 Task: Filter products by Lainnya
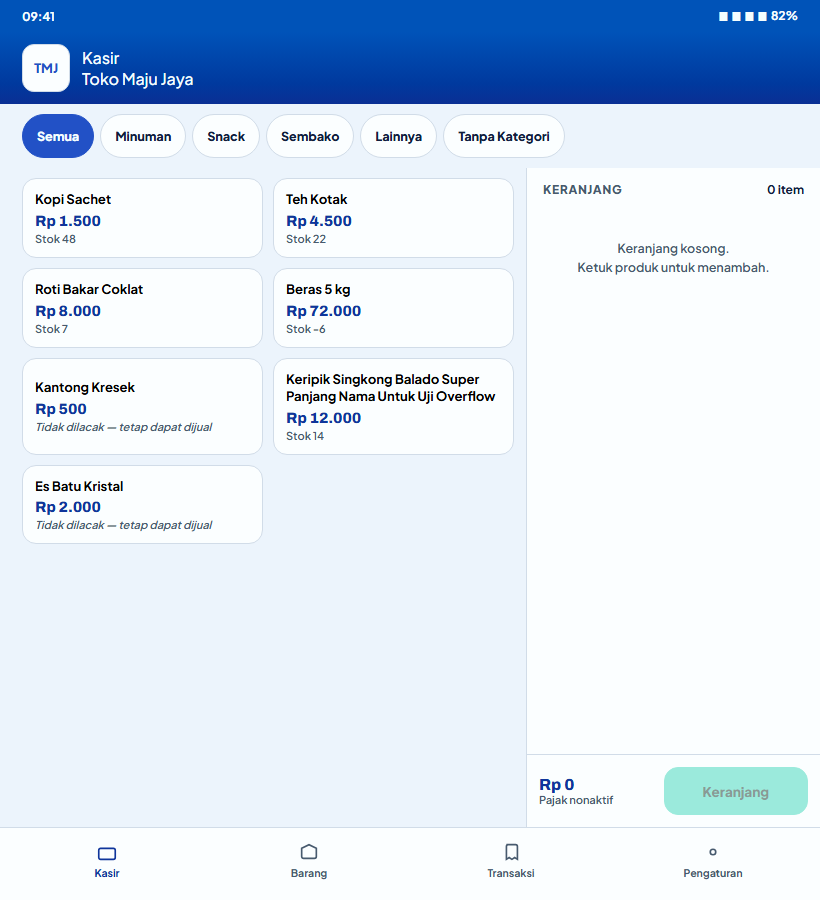398,136
